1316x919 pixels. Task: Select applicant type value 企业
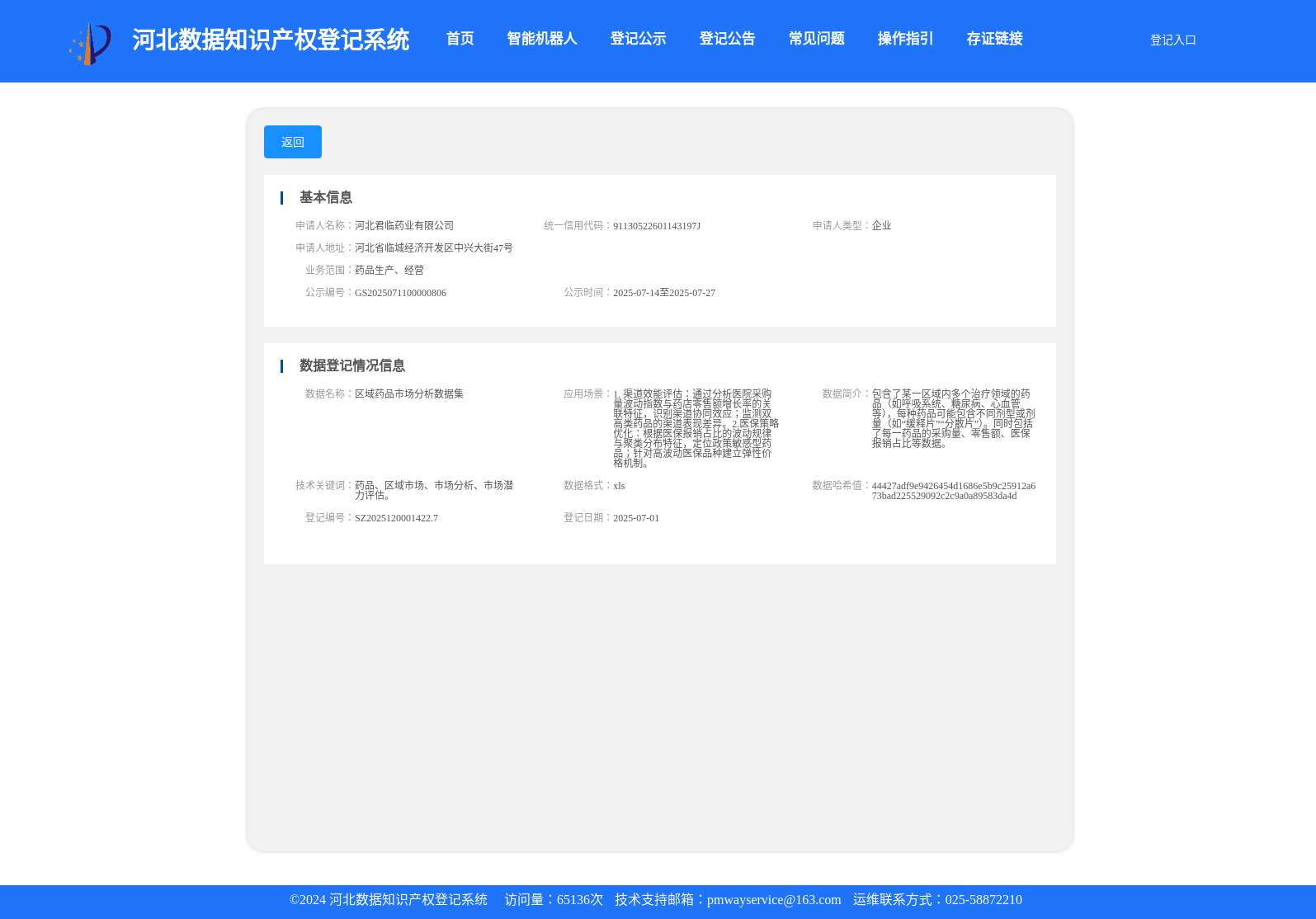point(881,225)
